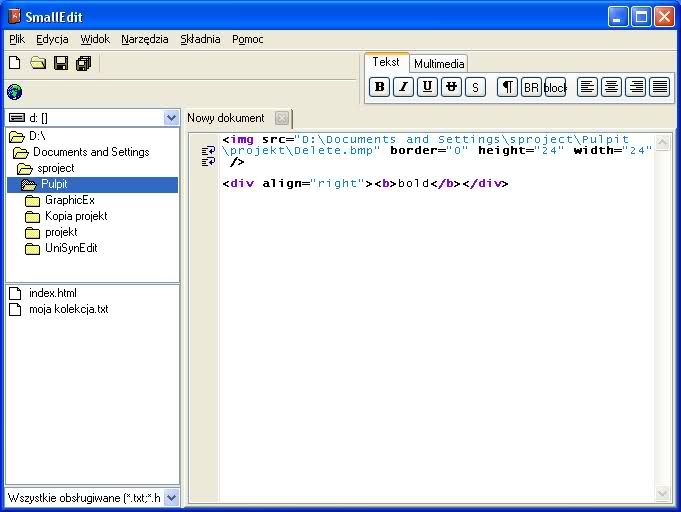
Task: Click the SmallEdit application icon in the title bar
Action: (x=15, y=16)
